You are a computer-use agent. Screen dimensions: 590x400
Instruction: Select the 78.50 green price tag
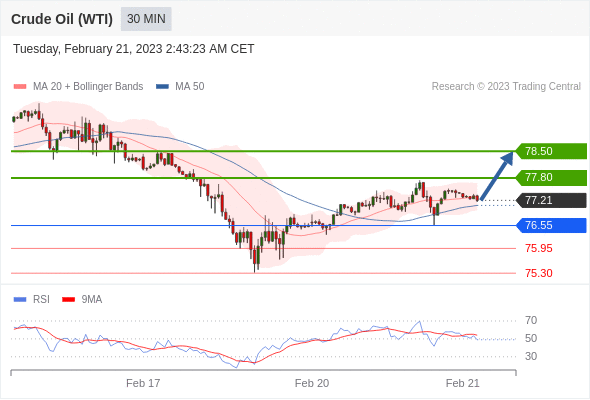pos(551,151)
